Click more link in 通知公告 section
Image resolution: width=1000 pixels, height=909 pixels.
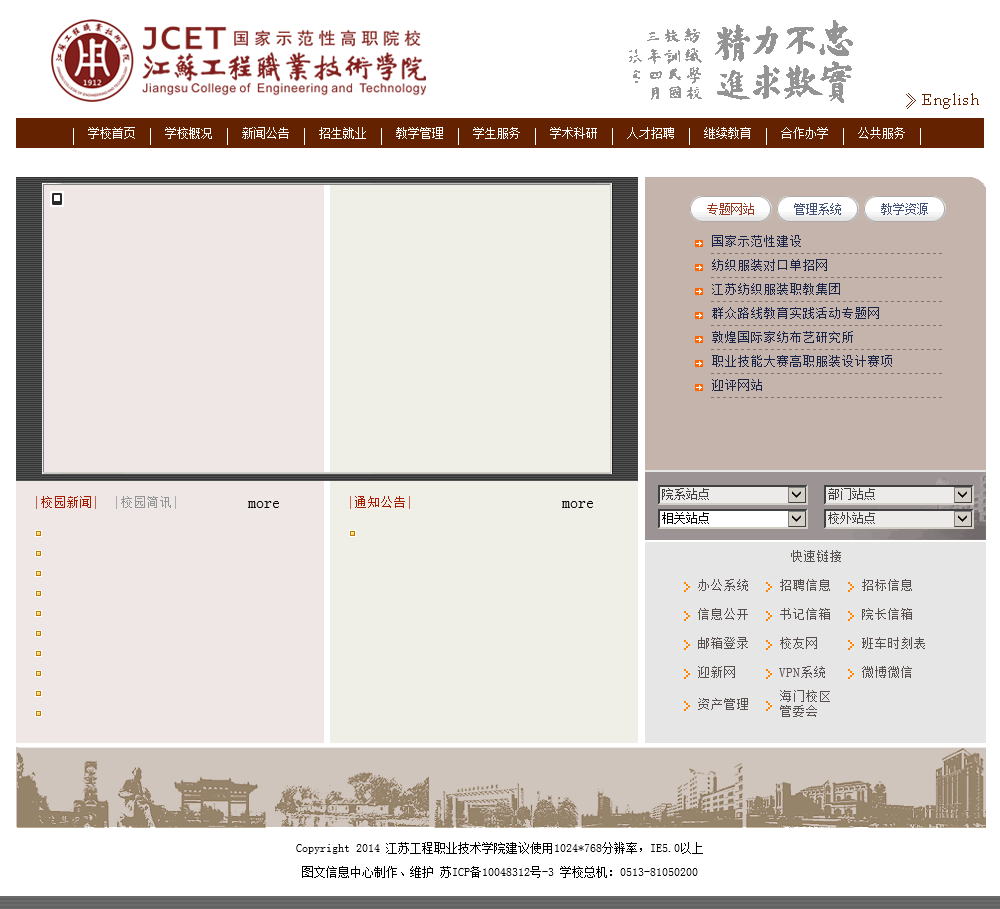click(577, 504)
